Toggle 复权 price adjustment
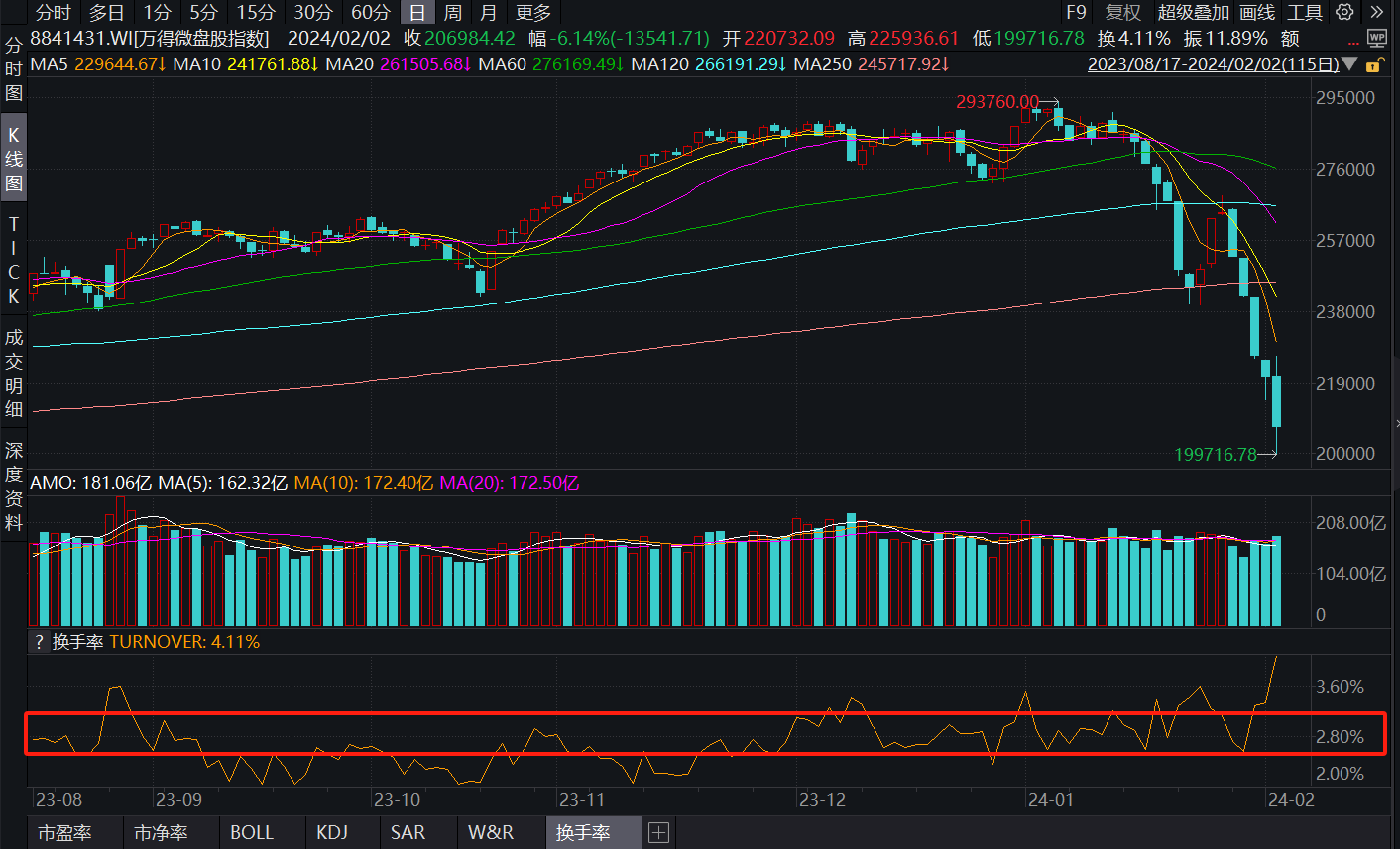The image size is (1400, 849). (1123, 12)
